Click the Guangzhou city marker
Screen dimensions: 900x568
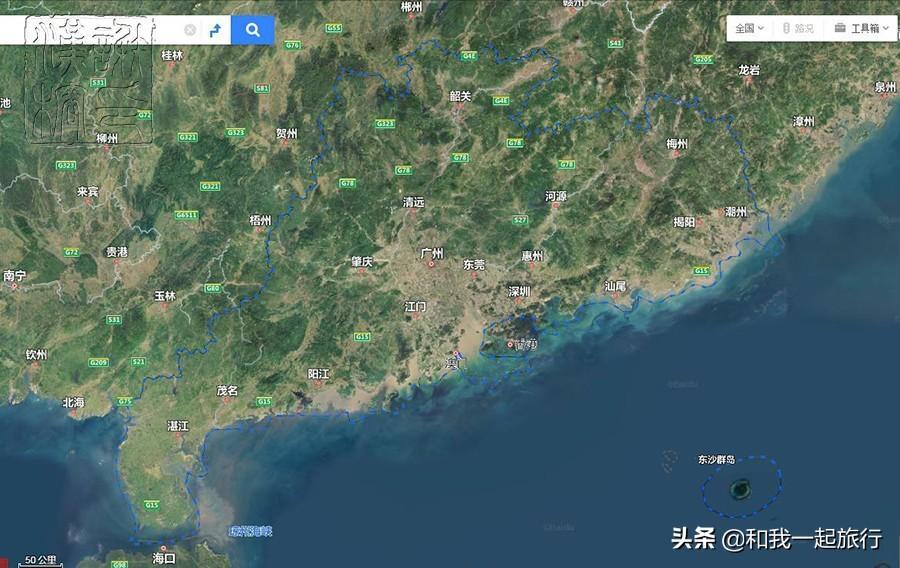coord(431,265)
